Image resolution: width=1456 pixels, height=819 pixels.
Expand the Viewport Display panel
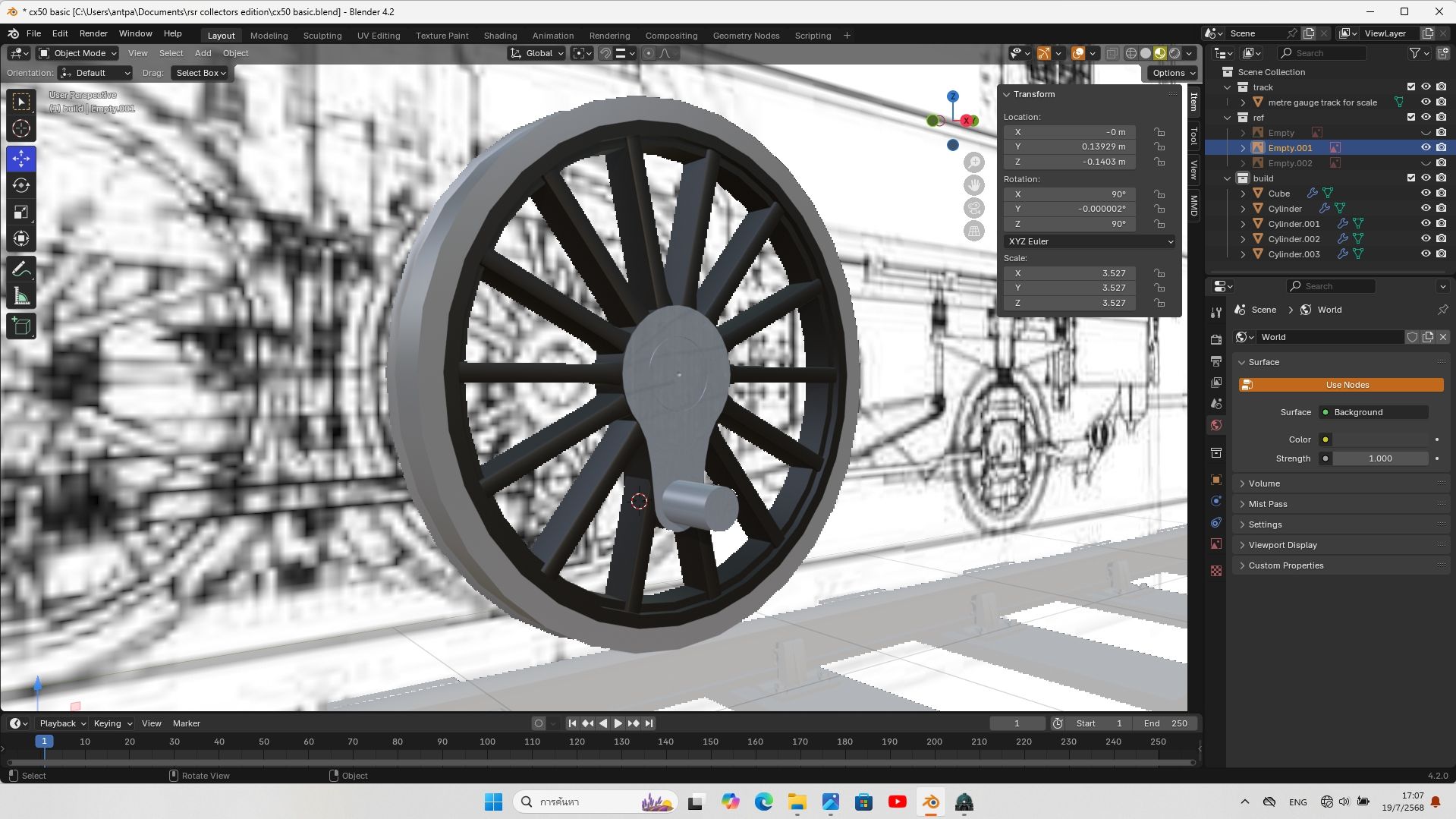(1282, 545)
